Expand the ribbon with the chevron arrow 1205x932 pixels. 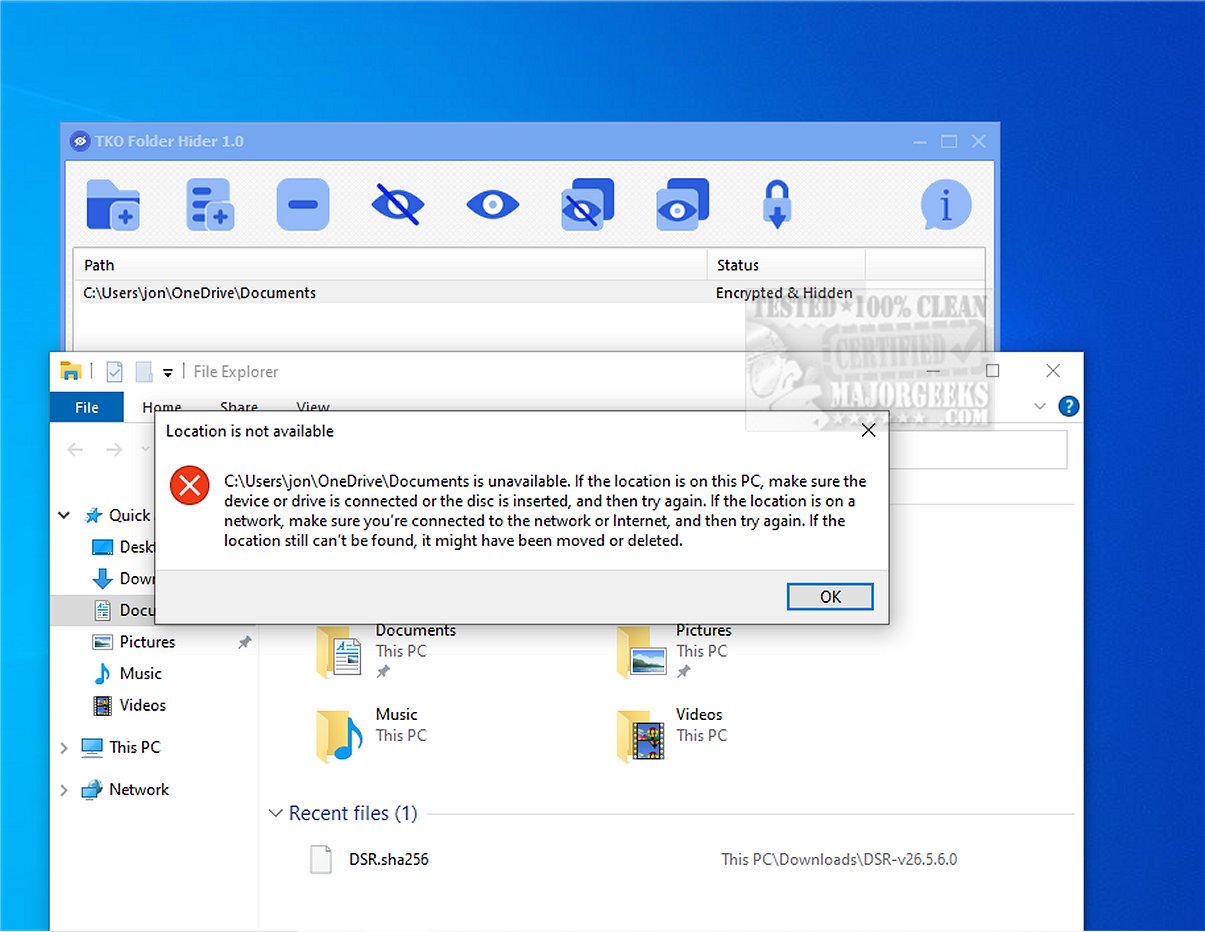[1040, 406]
